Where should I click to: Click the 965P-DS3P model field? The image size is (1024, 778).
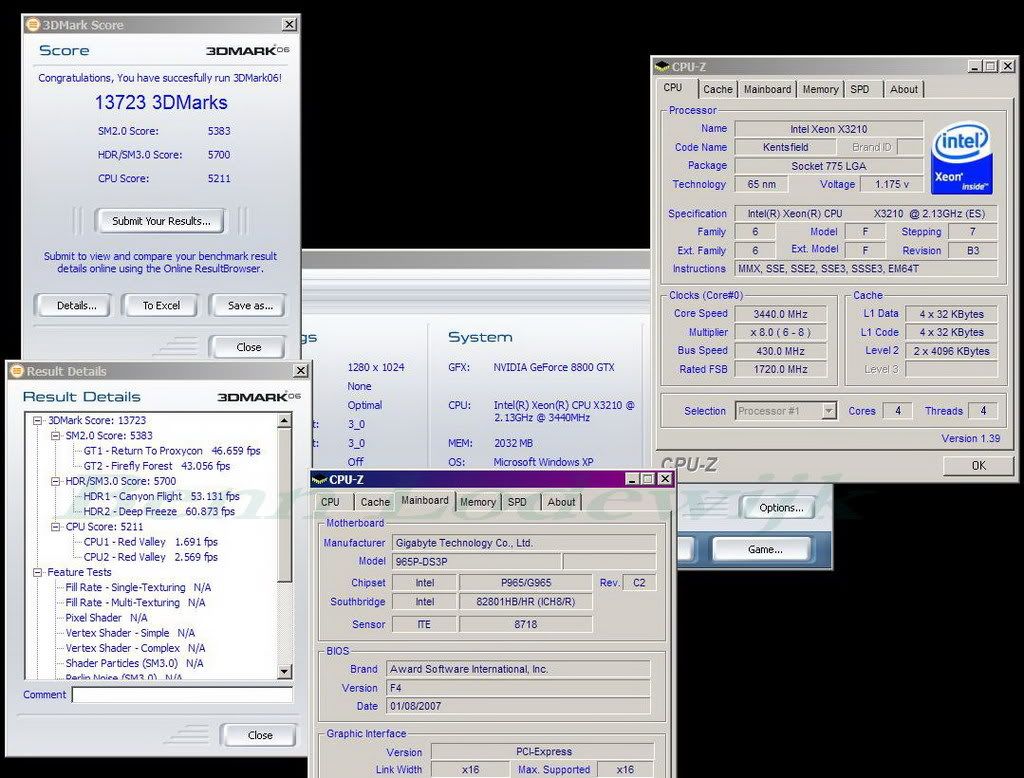point(476,562)
